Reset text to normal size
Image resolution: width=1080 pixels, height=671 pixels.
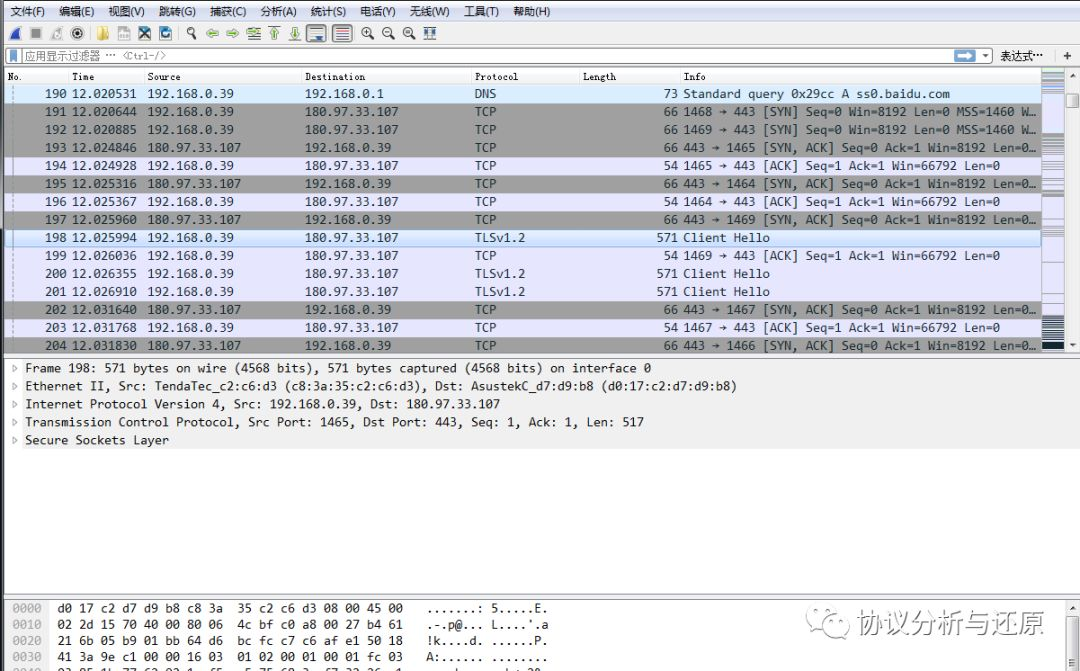(409, 33)
